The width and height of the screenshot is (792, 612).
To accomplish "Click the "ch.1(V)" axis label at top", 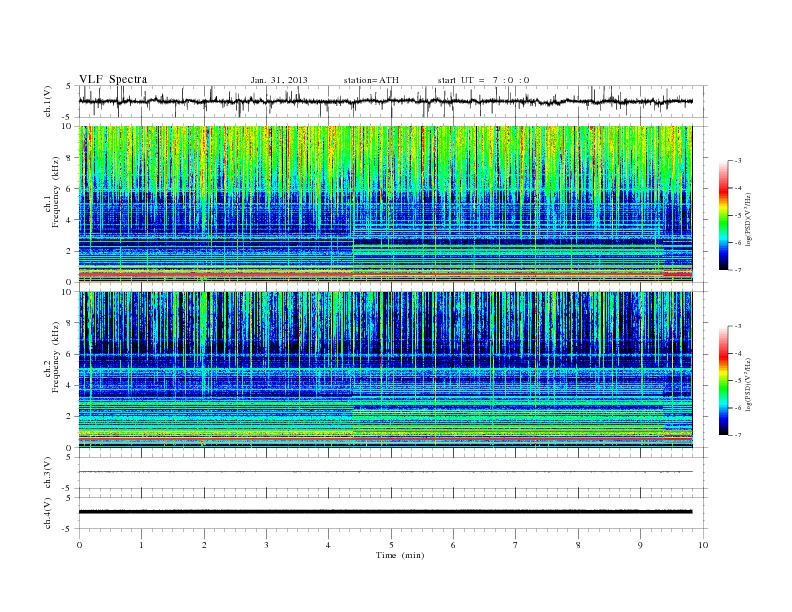I will pos(48,101).
